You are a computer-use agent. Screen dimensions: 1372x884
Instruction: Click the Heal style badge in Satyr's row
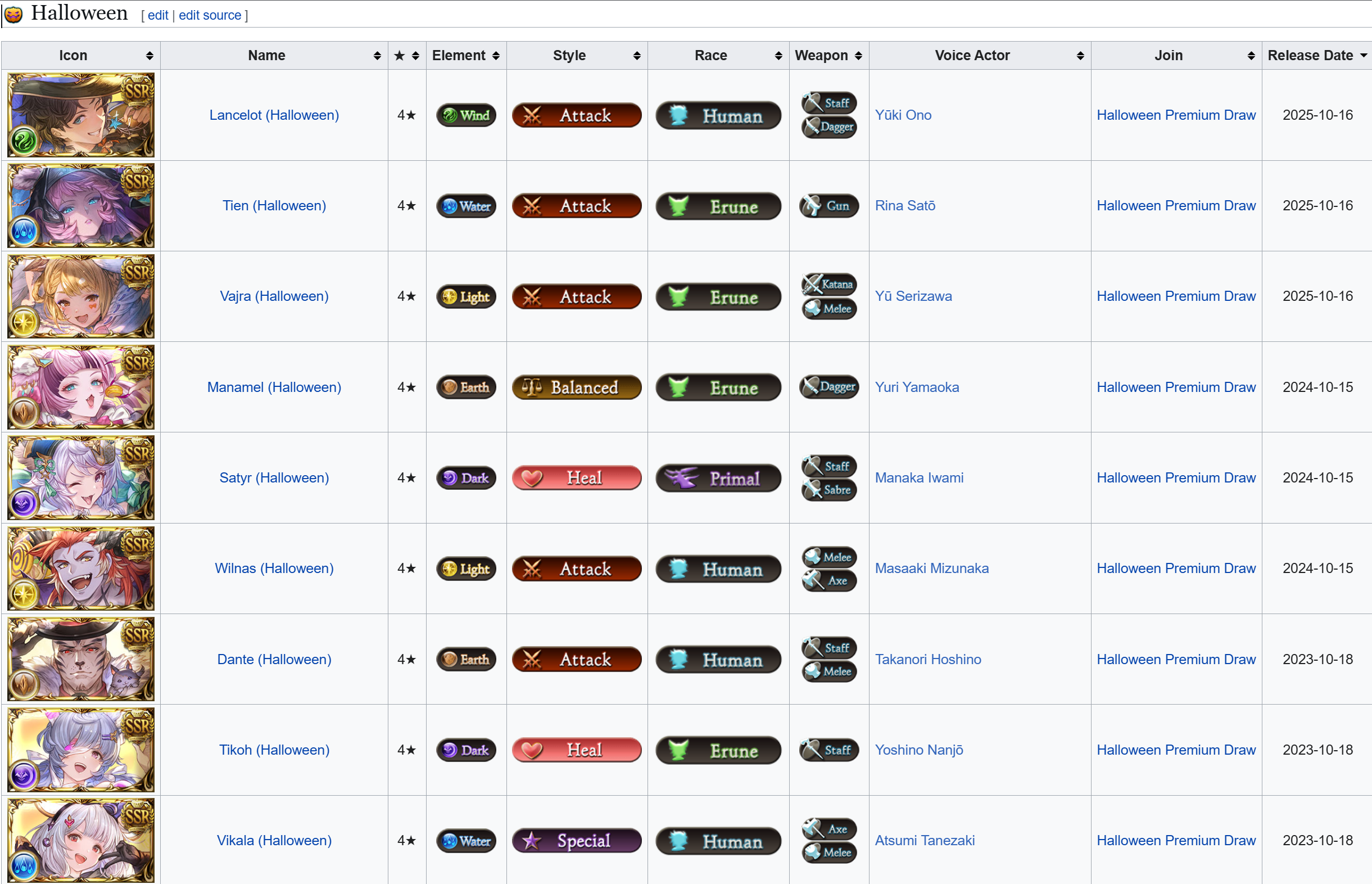pyautogui.click(x=577, y=478)
